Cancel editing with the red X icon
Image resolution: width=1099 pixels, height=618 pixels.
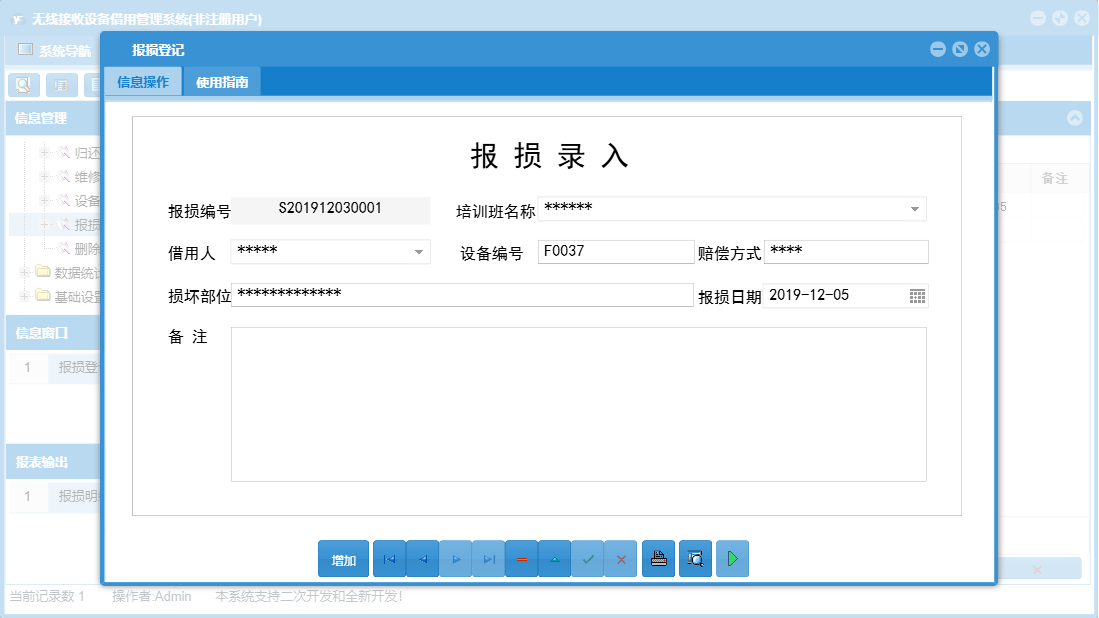pyautogui.click(x=620, y=558)
